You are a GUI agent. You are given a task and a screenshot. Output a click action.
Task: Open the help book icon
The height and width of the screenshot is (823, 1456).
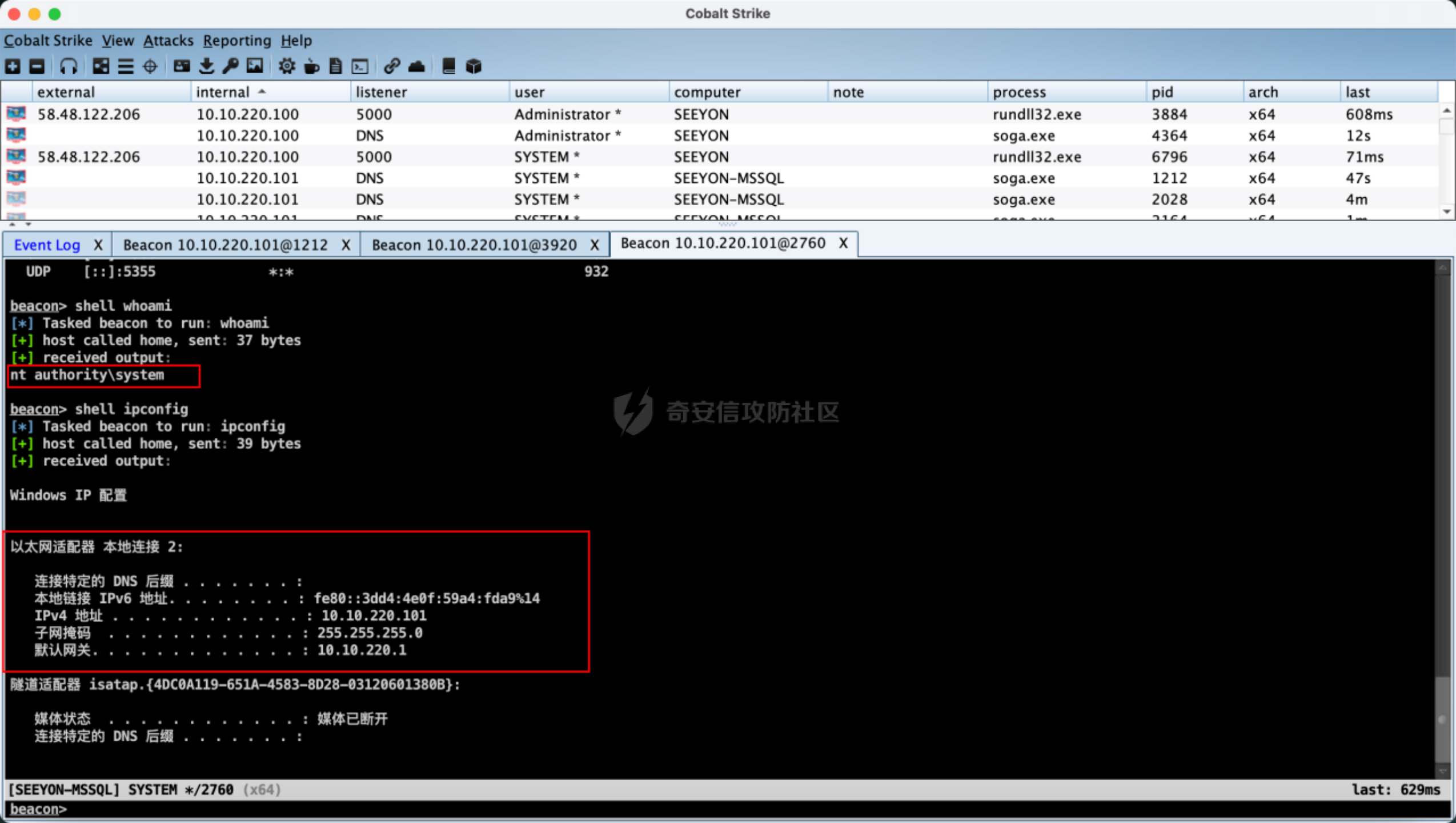pos(449,66)
